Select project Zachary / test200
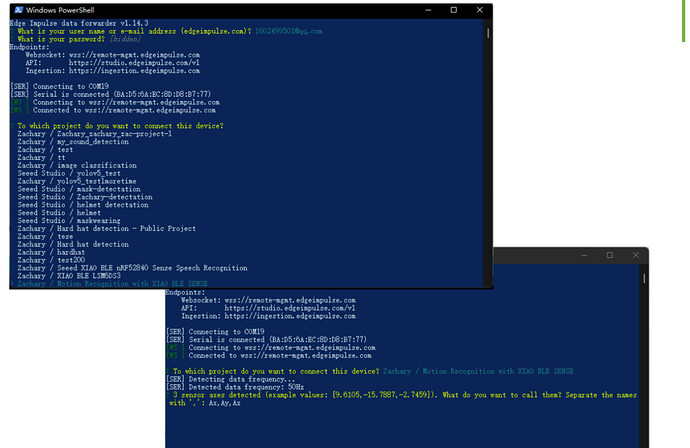This screenshot has height=448, width=690. [51, 260]
